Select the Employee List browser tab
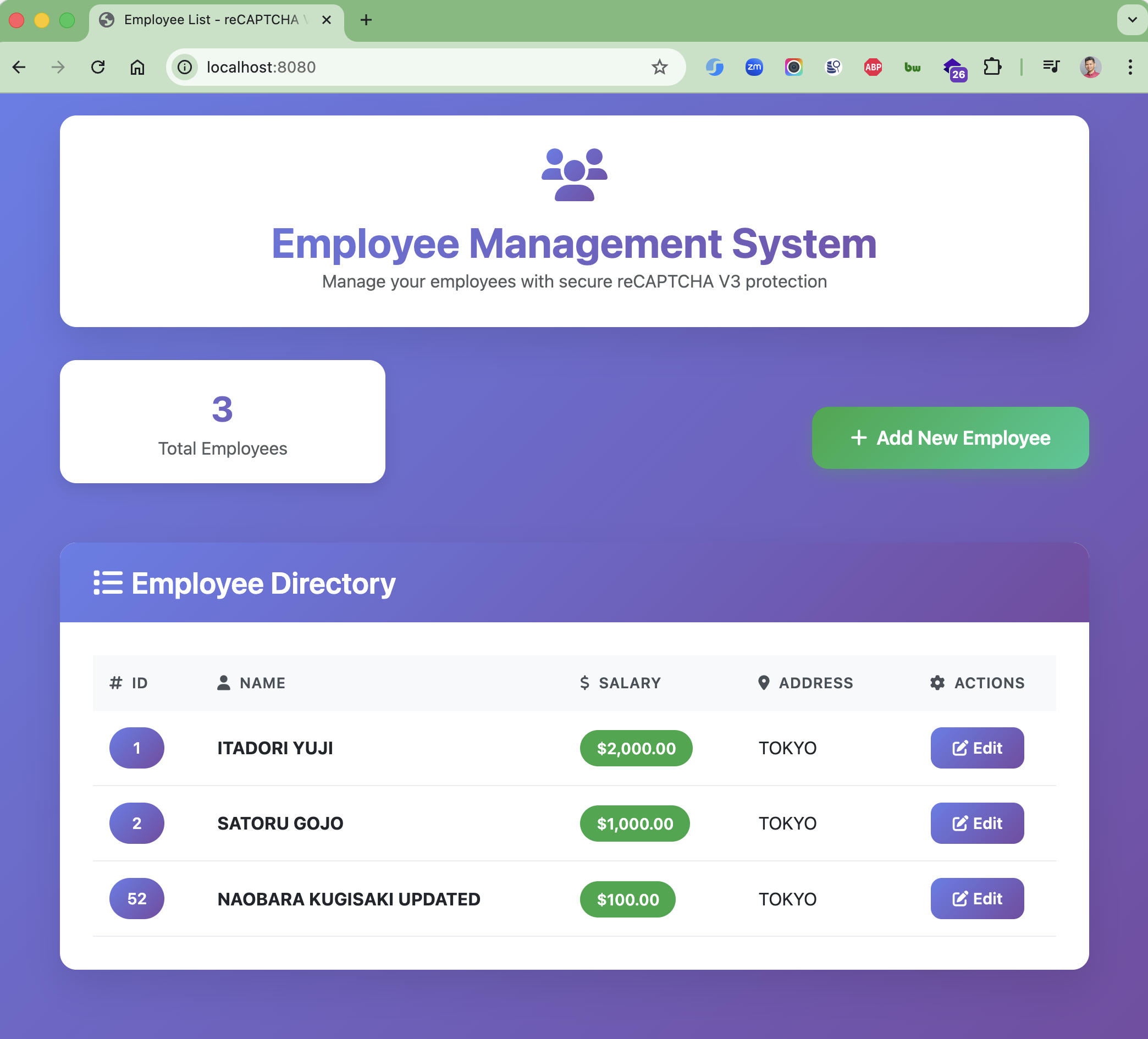This screenshot has height=1039, width=1148. coord(211,20)
